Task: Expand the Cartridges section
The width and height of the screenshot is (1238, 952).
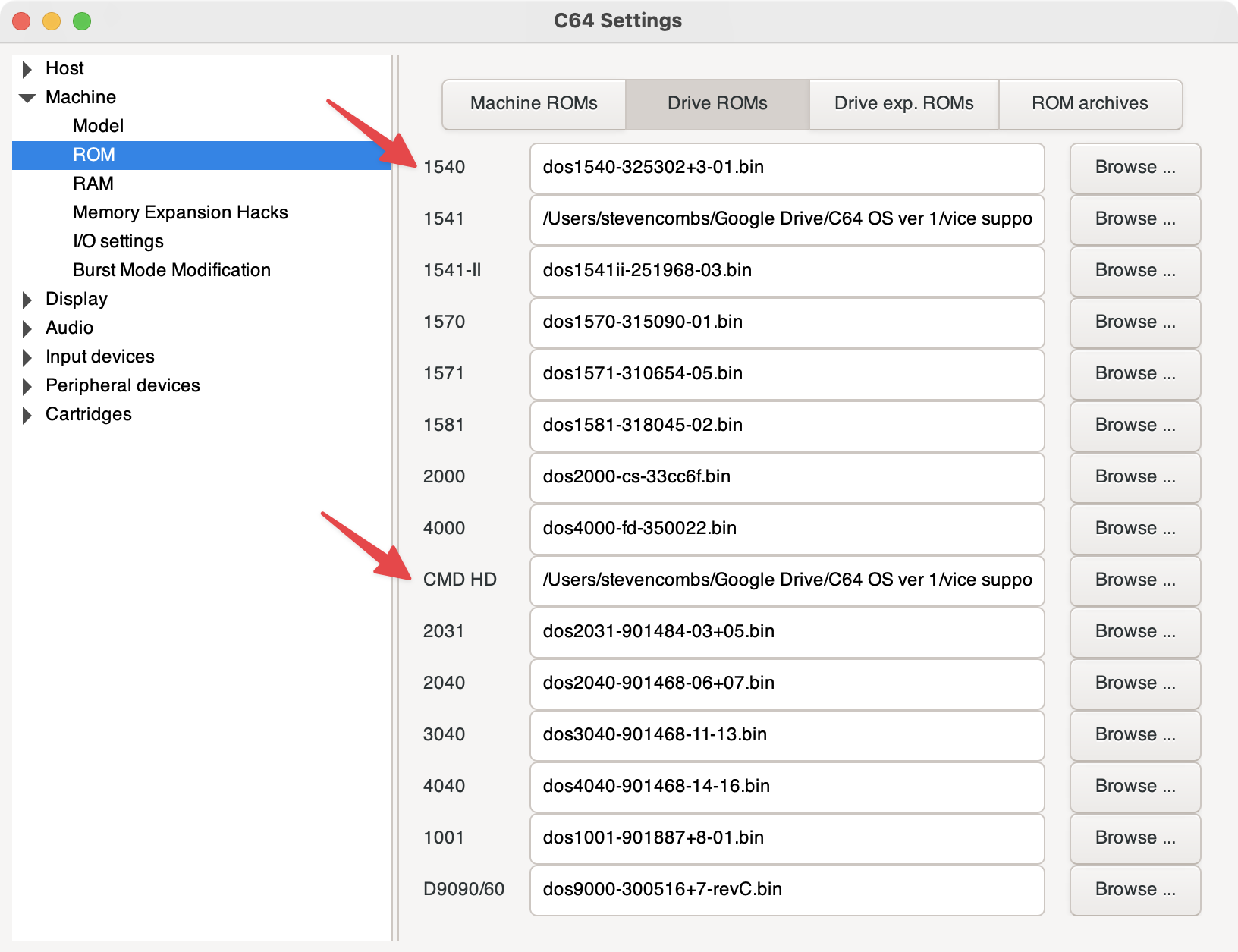Action: pos(27,415)
